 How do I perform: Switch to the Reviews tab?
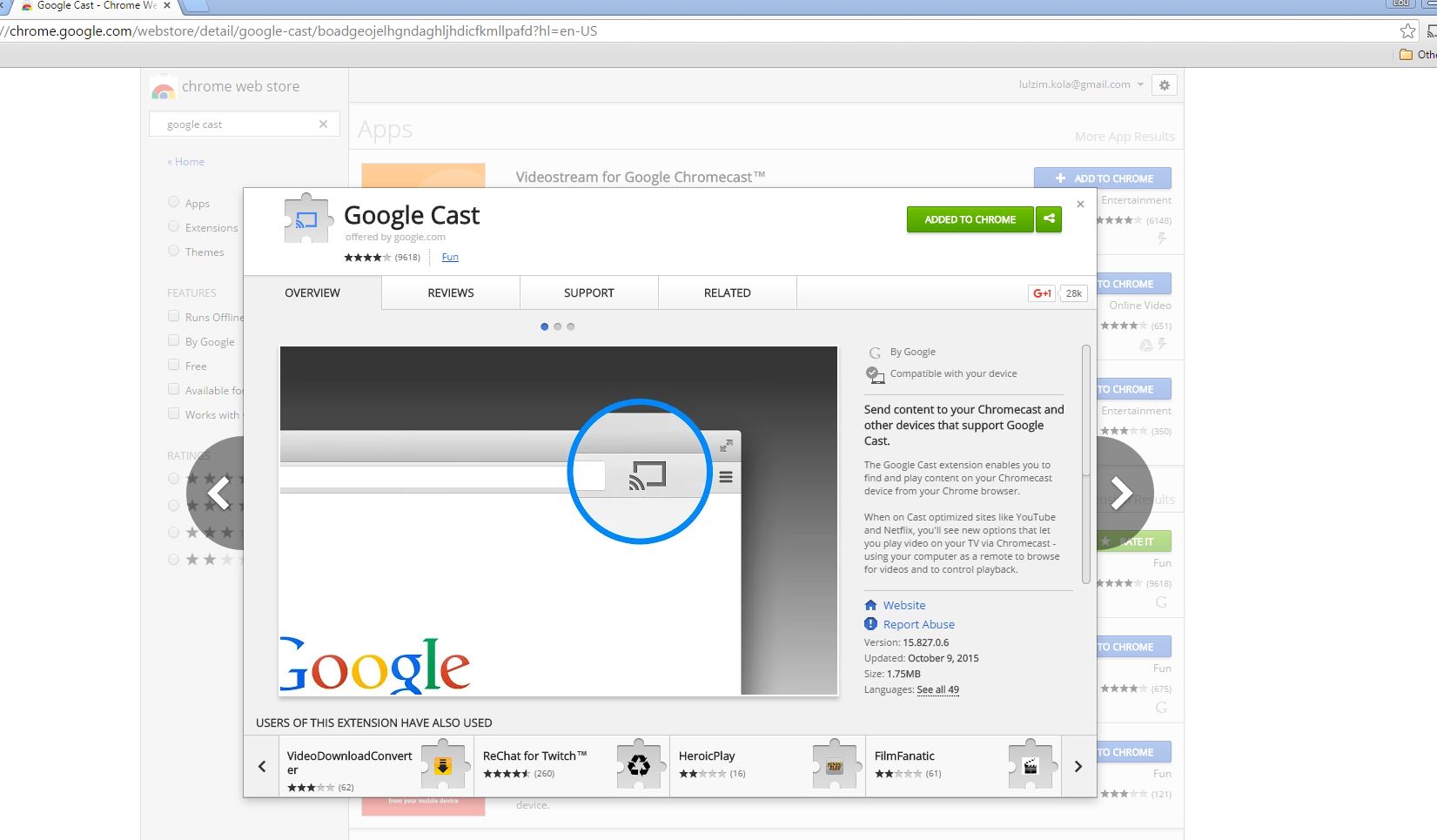coord(451,293)
